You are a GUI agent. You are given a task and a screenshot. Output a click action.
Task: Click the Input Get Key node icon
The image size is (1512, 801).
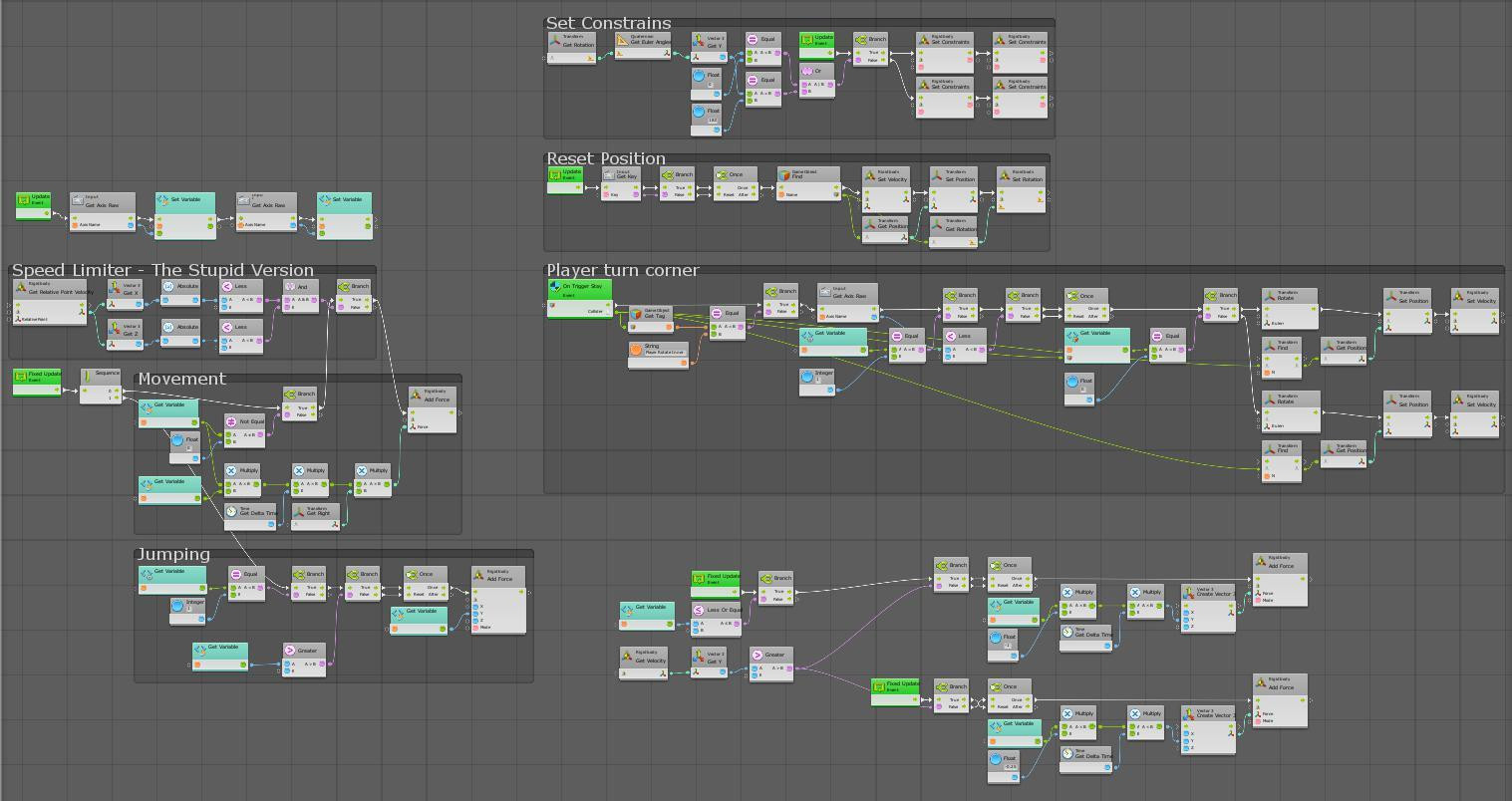tap(608, 175)
